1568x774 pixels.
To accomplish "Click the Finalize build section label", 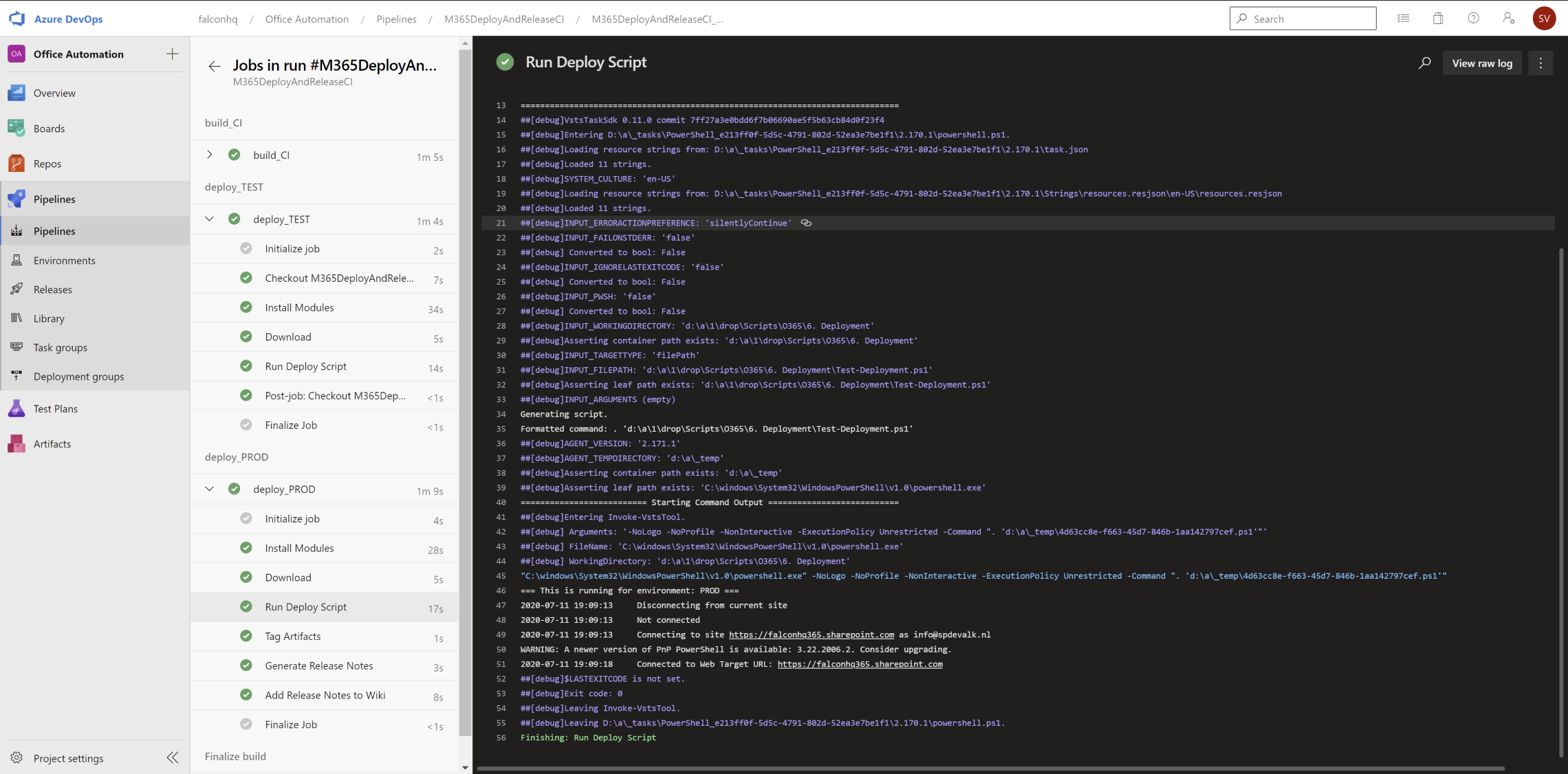I will (x=235, y=756).
